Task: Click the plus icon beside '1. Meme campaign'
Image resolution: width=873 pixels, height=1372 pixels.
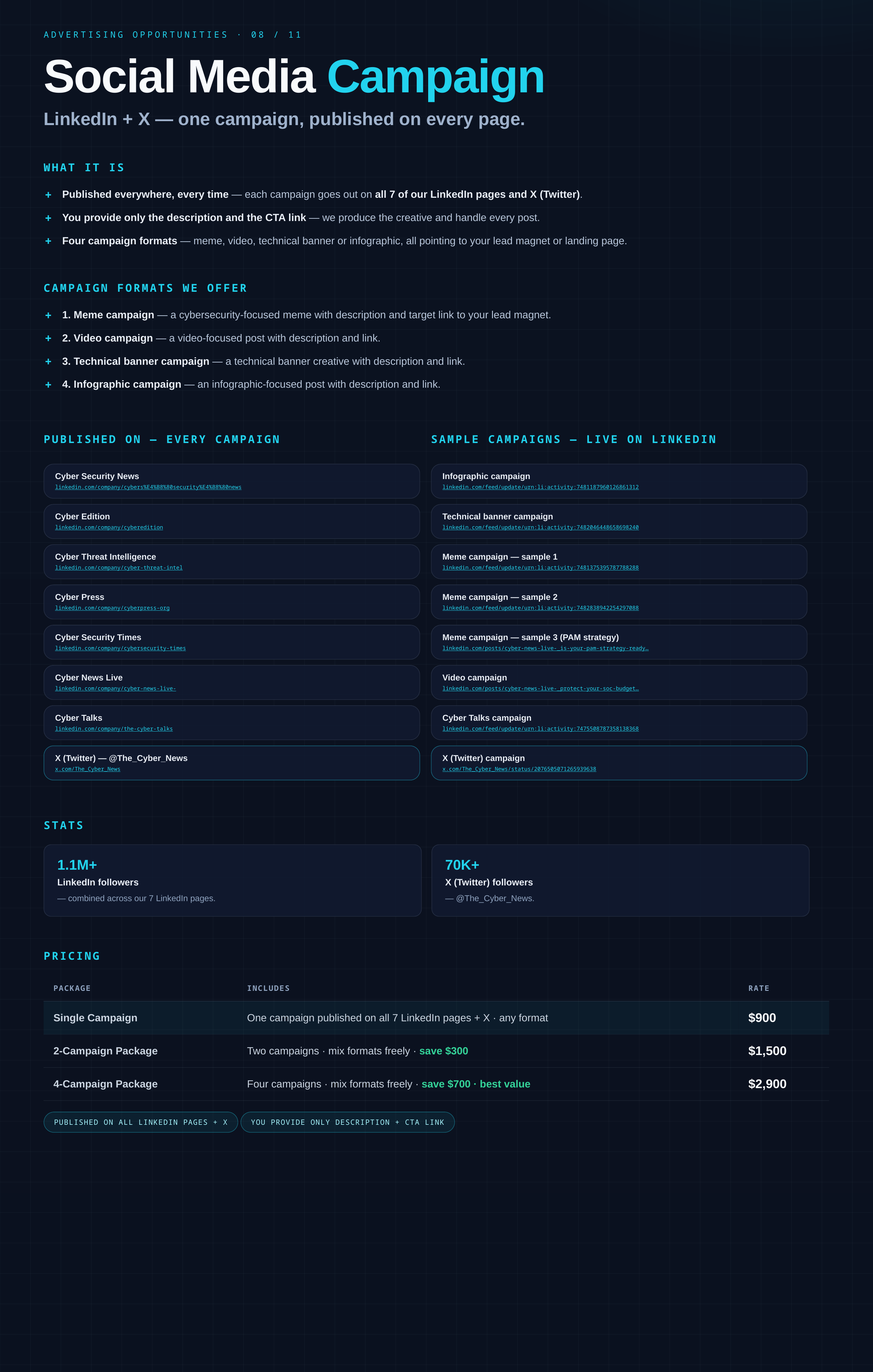Action: [48, 316]
